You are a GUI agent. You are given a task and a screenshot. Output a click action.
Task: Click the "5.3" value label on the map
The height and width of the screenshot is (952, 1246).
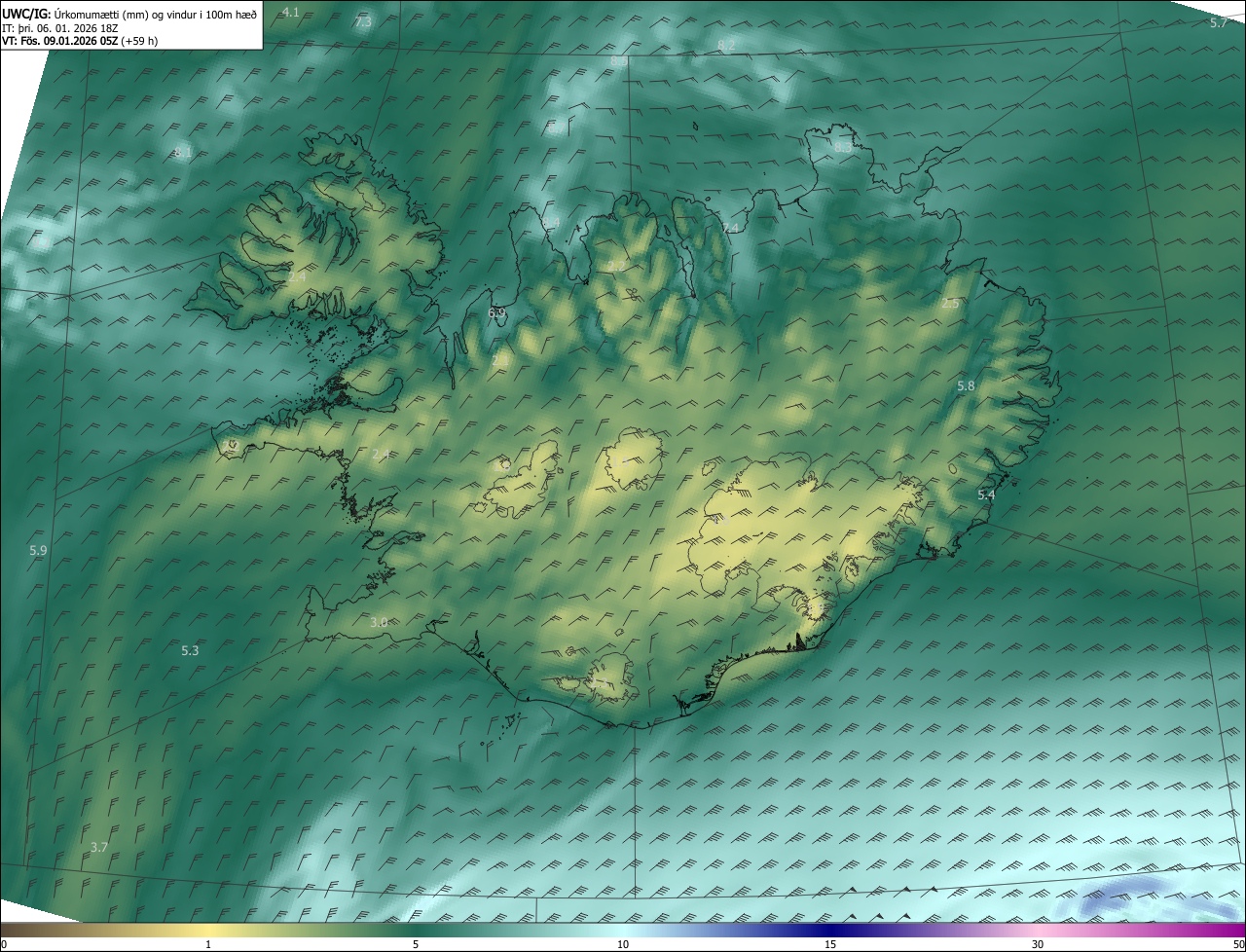(x=190, y=650)
